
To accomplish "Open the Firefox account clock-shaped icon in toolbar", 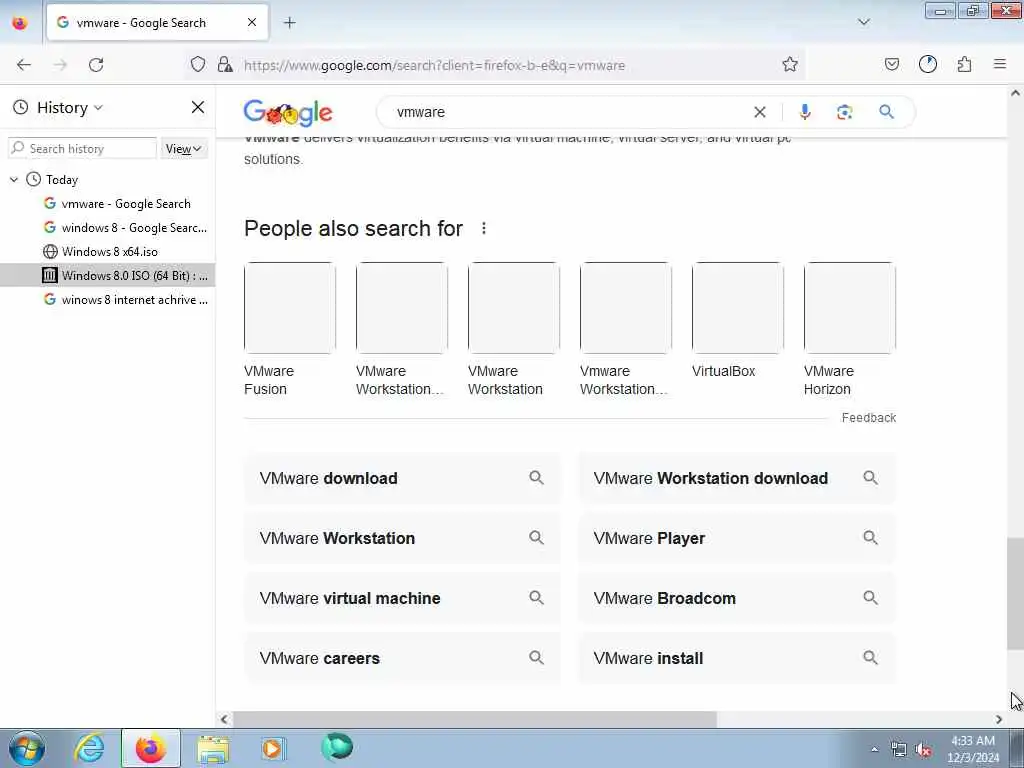I will pos(927,64).
